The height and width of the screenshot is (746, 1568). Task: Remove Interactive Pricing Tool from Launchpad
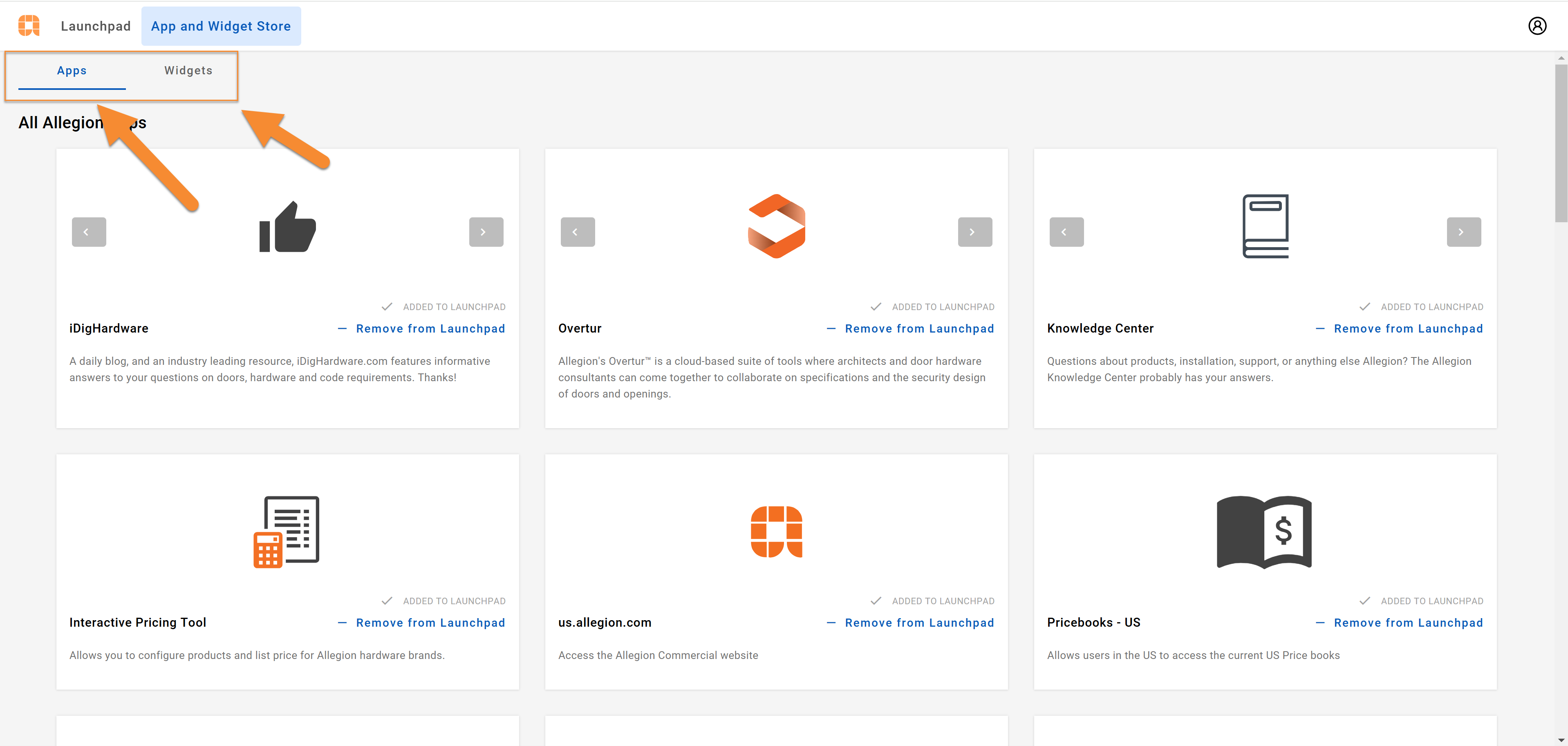(421, 623)
